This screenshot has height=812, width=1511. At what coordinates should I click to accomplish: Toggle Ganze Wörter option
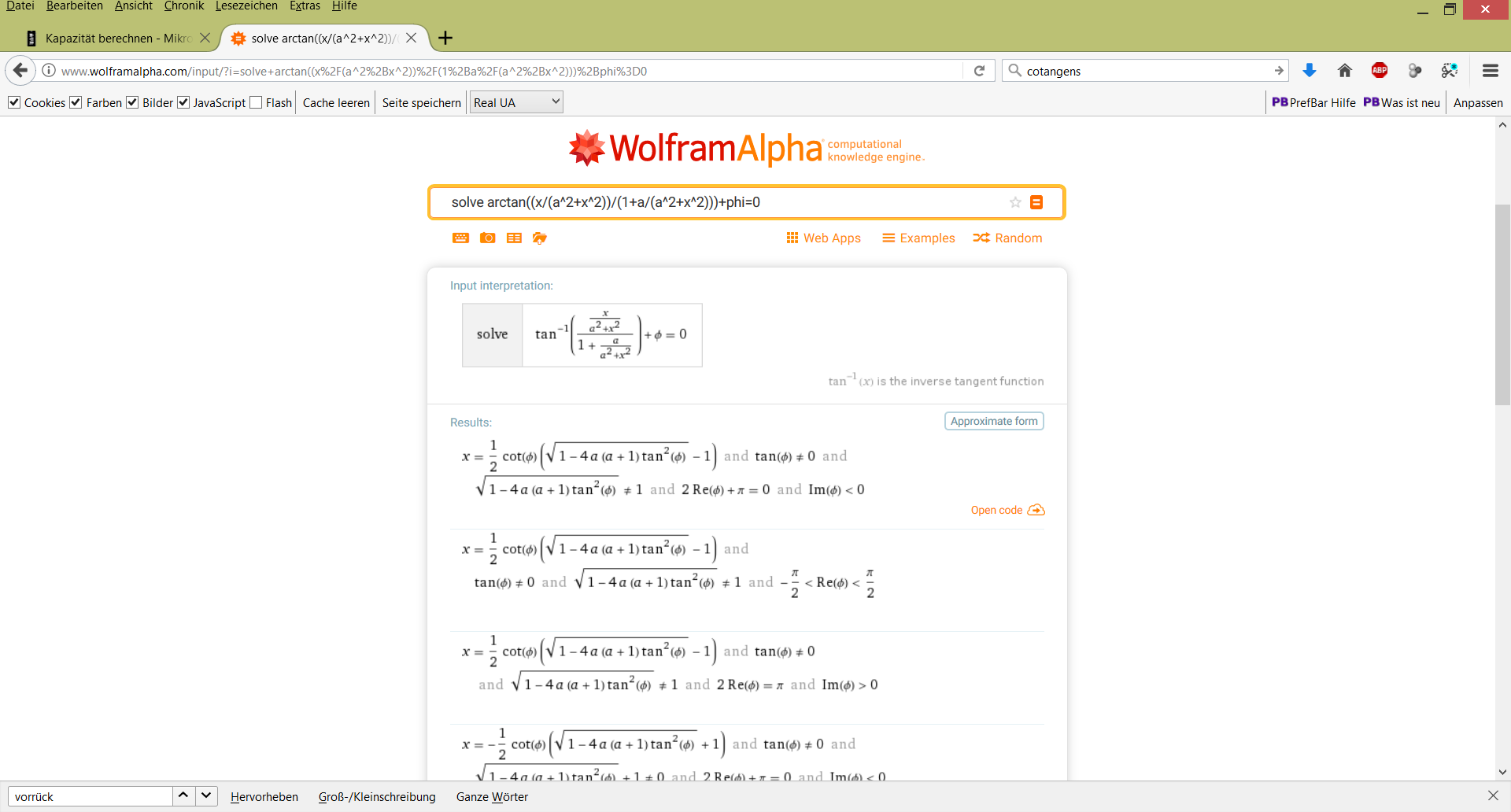tap(492, 796)
